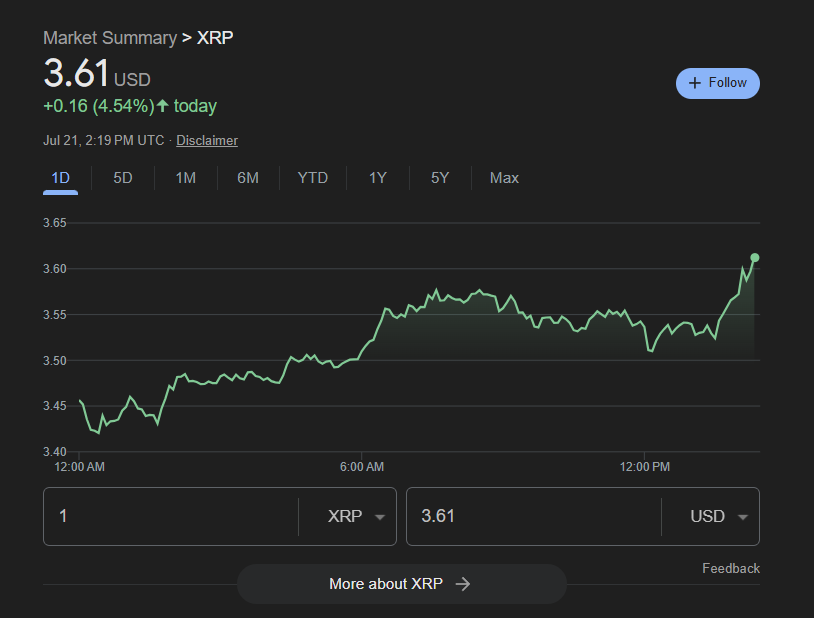The image size is (814, 618).
Task: Go to Market Summary breadcrumb
Action: click(110, 38)
